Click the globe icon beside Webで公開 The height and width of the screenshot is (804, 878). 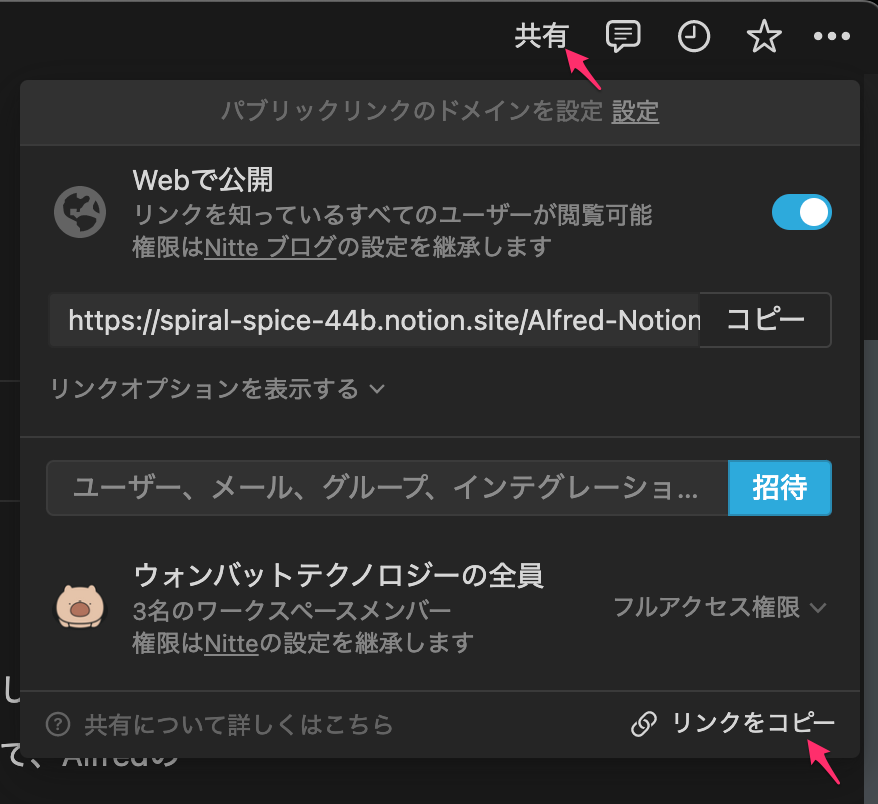coord(80,212)
